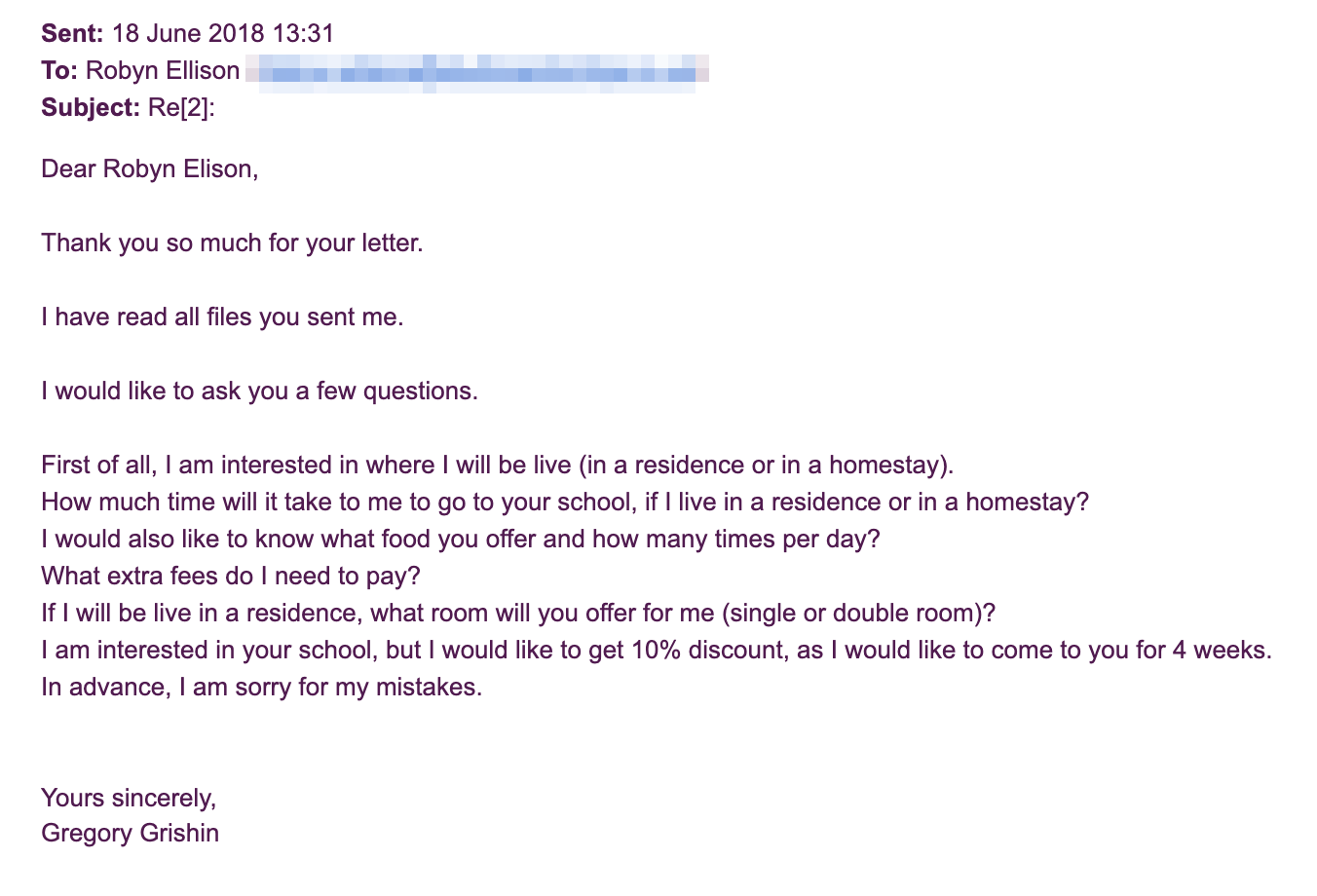This screenshot has height=896, width=1317.
Task: Click the line 'I would like to ask you a few questions.'
Action: [259, 391]
